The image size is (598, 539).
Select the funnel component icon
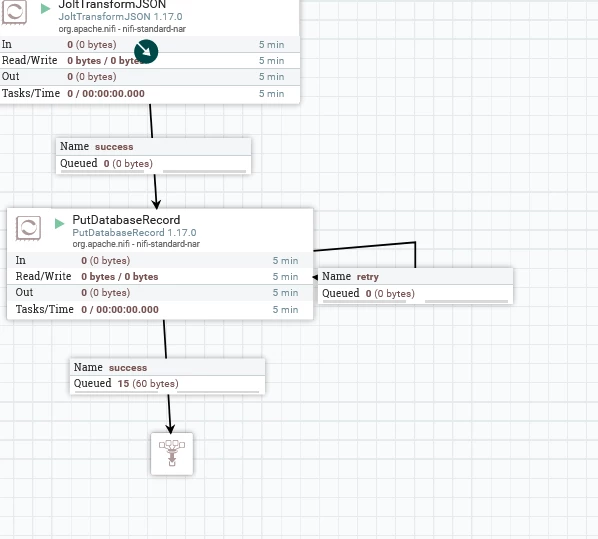click(172, 454)
